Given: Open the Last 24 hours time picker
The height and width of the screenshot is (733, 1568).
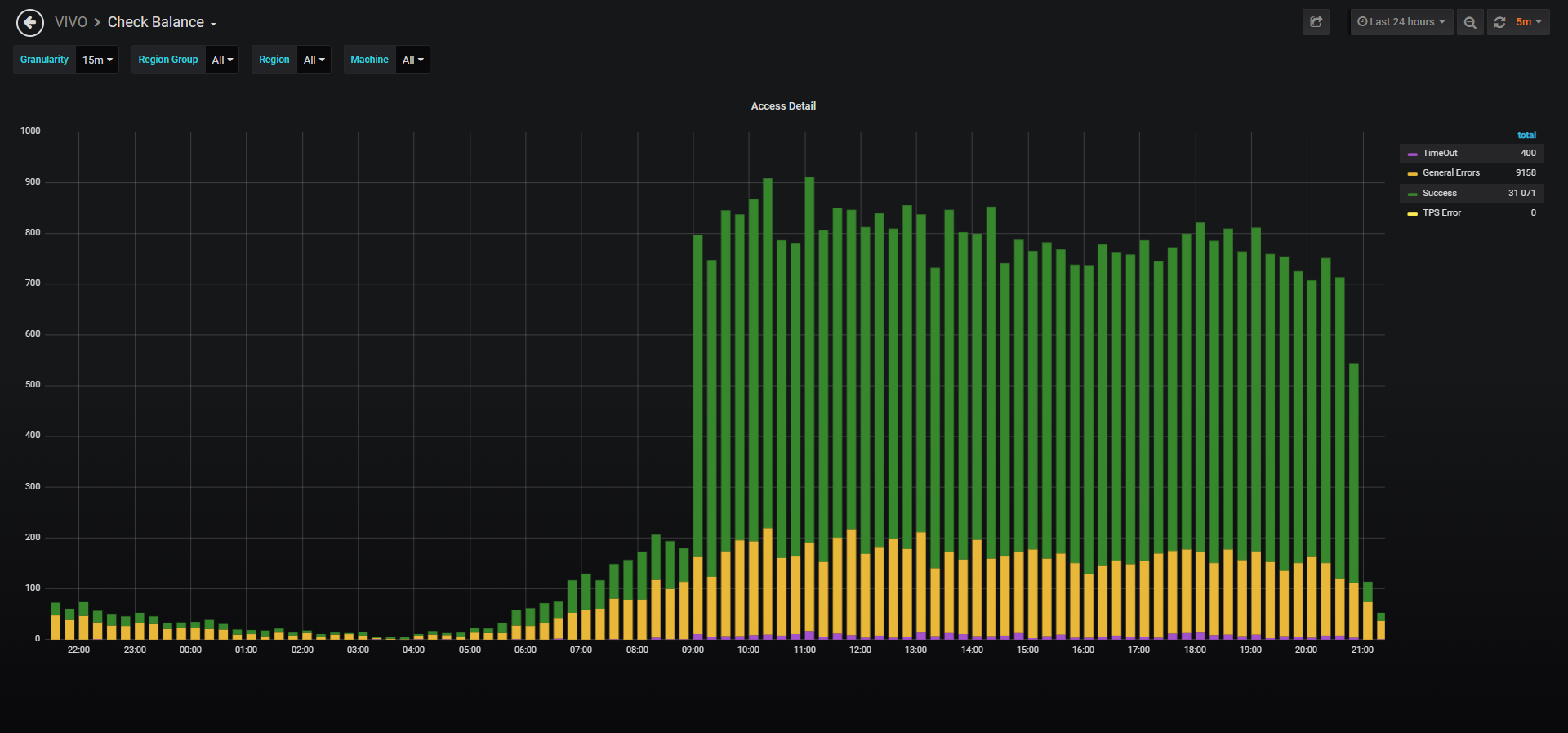Looking at the screenshot, I should pos(1401,22).
